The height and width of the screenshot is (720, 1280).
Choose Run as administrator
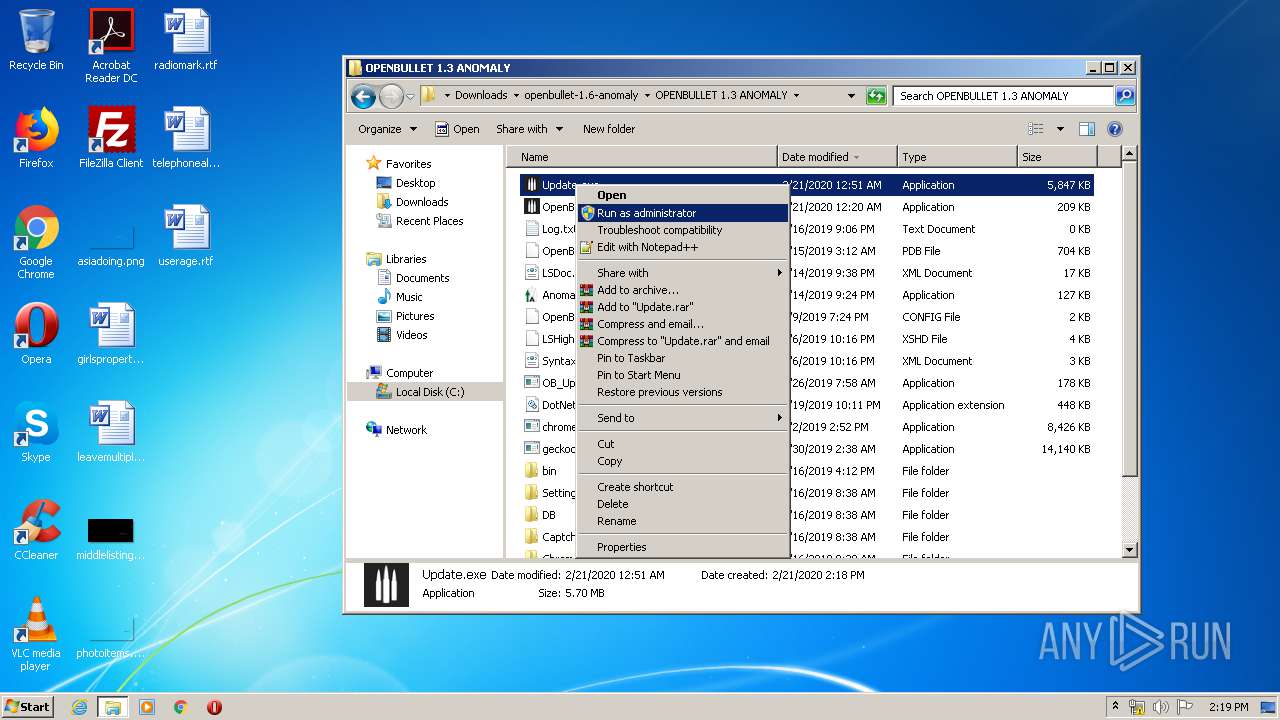click(684, 213)
